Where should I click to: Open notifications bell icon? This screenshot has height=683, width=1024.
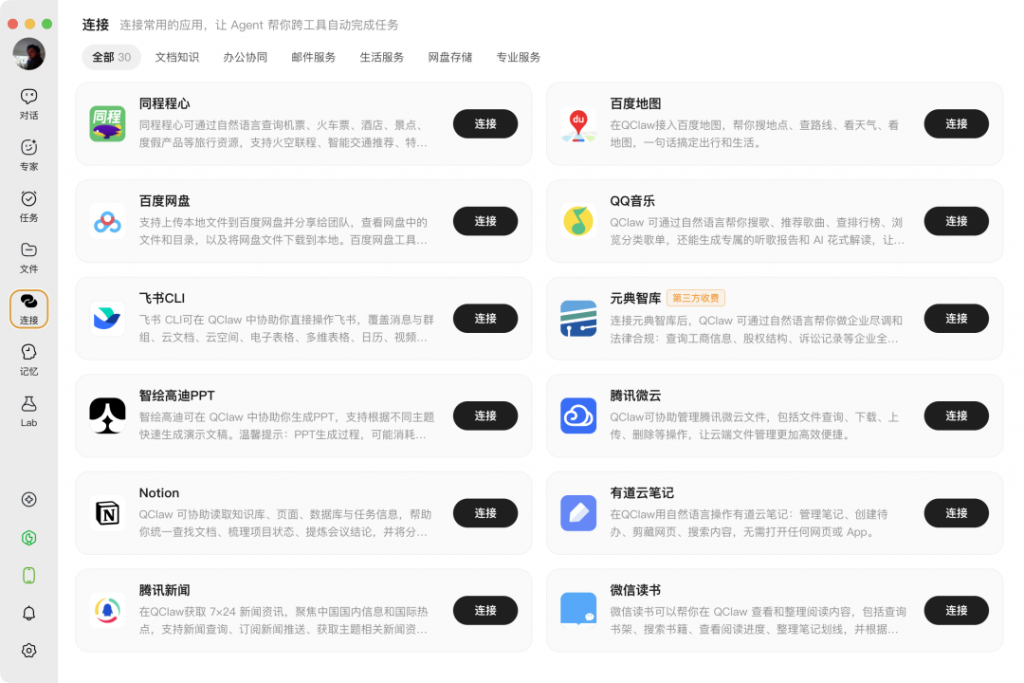point(29,613)
